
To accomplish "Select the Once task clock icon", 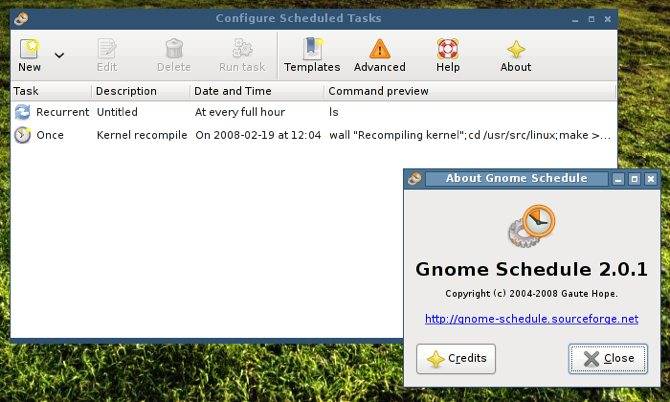I will tap(22, 135).
